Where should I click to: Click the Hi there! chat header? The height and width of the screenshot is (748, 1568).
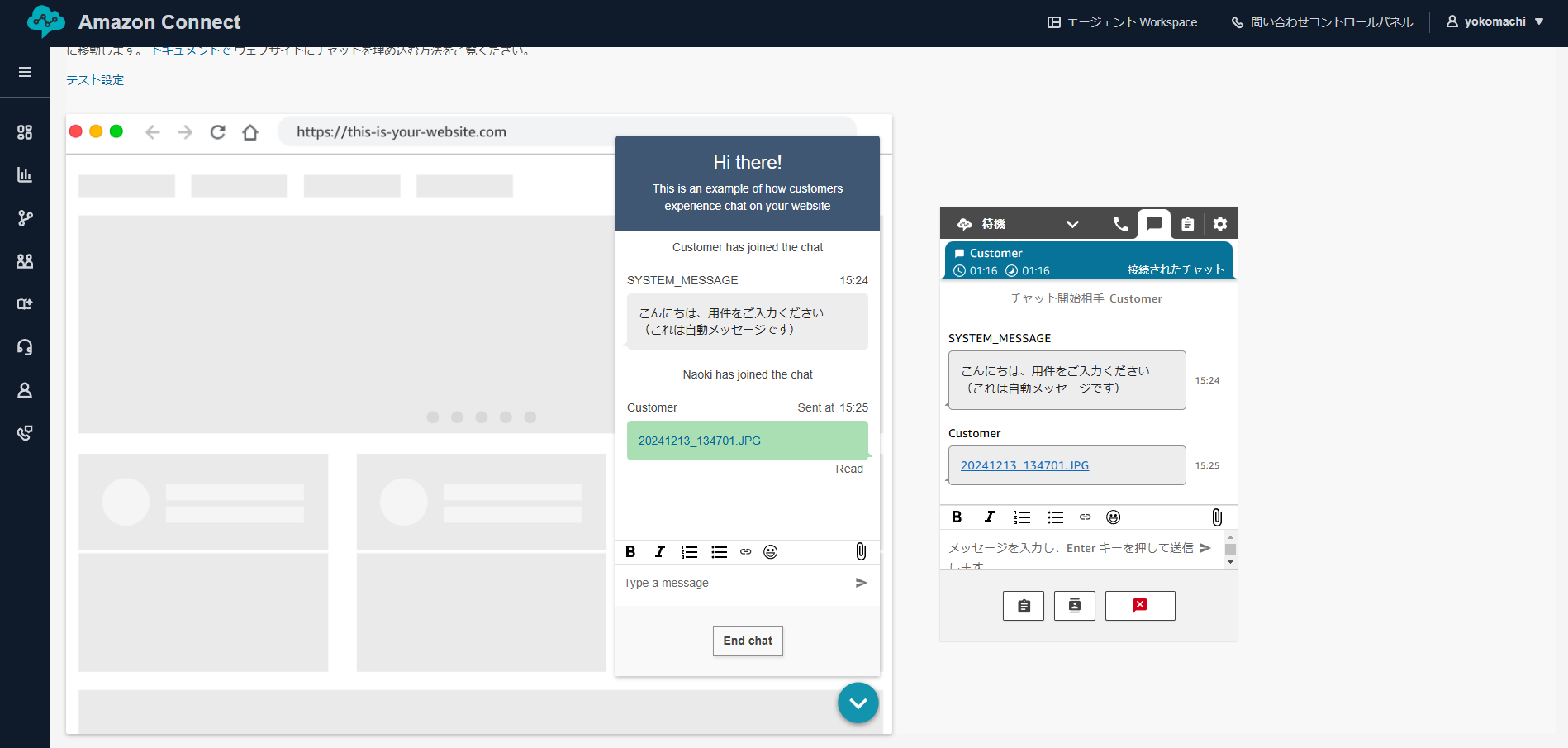[748, 163]
